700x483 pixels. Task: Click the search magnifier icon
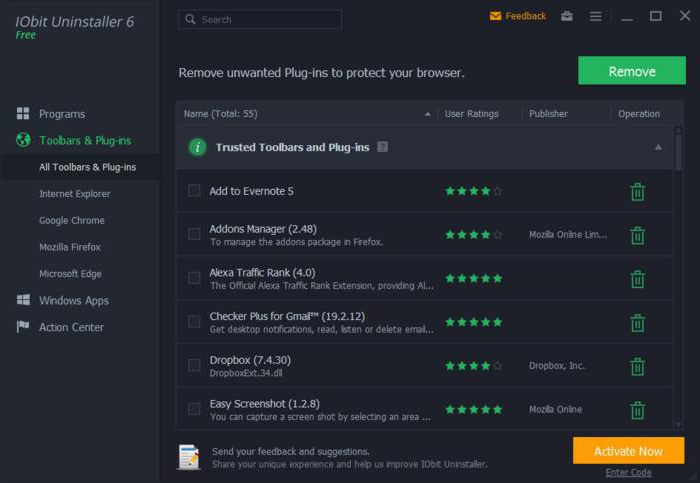[x=190, y=19]
